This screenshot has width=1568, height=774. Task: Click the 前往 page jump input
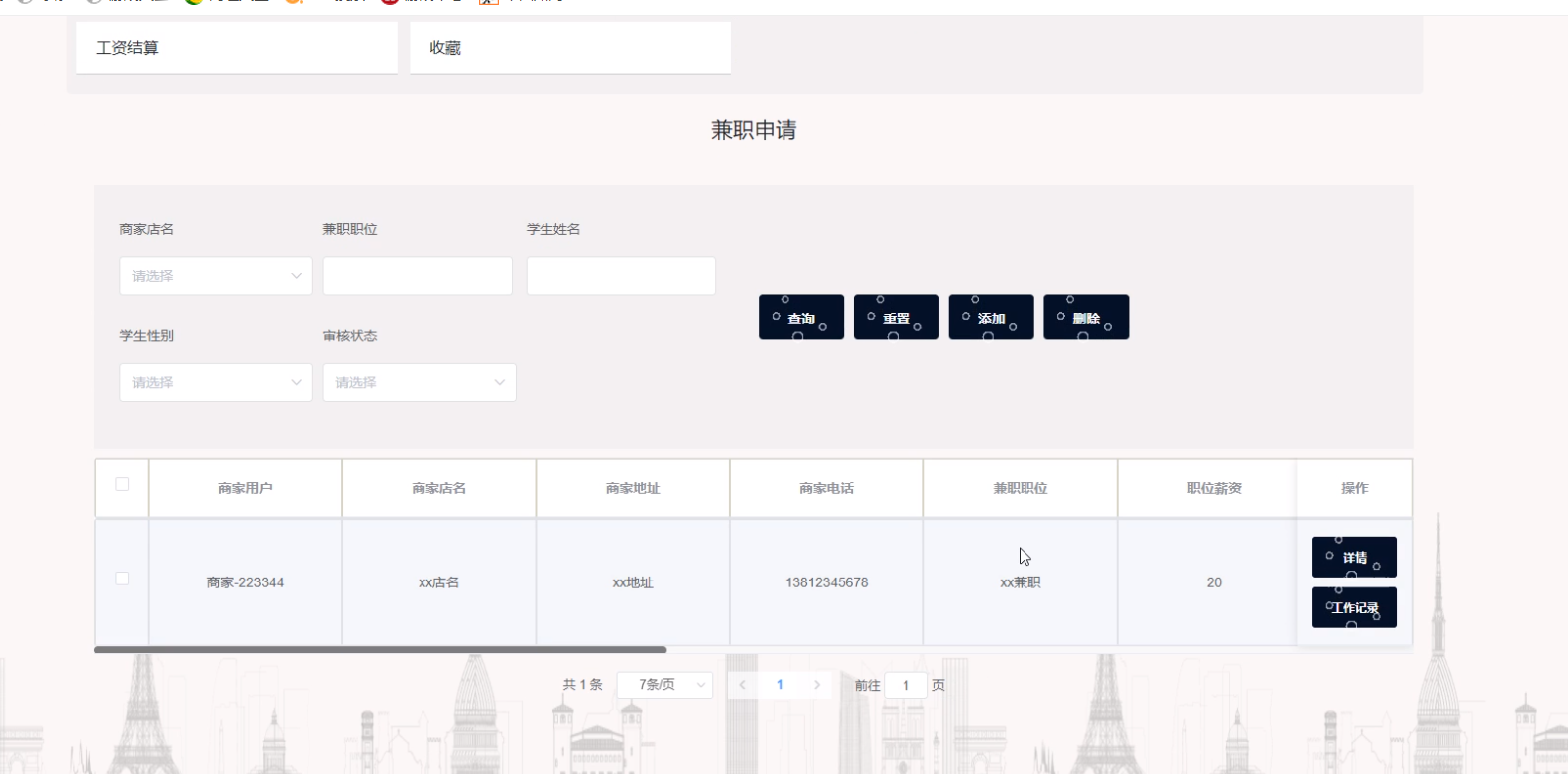(x=905, y=685)
